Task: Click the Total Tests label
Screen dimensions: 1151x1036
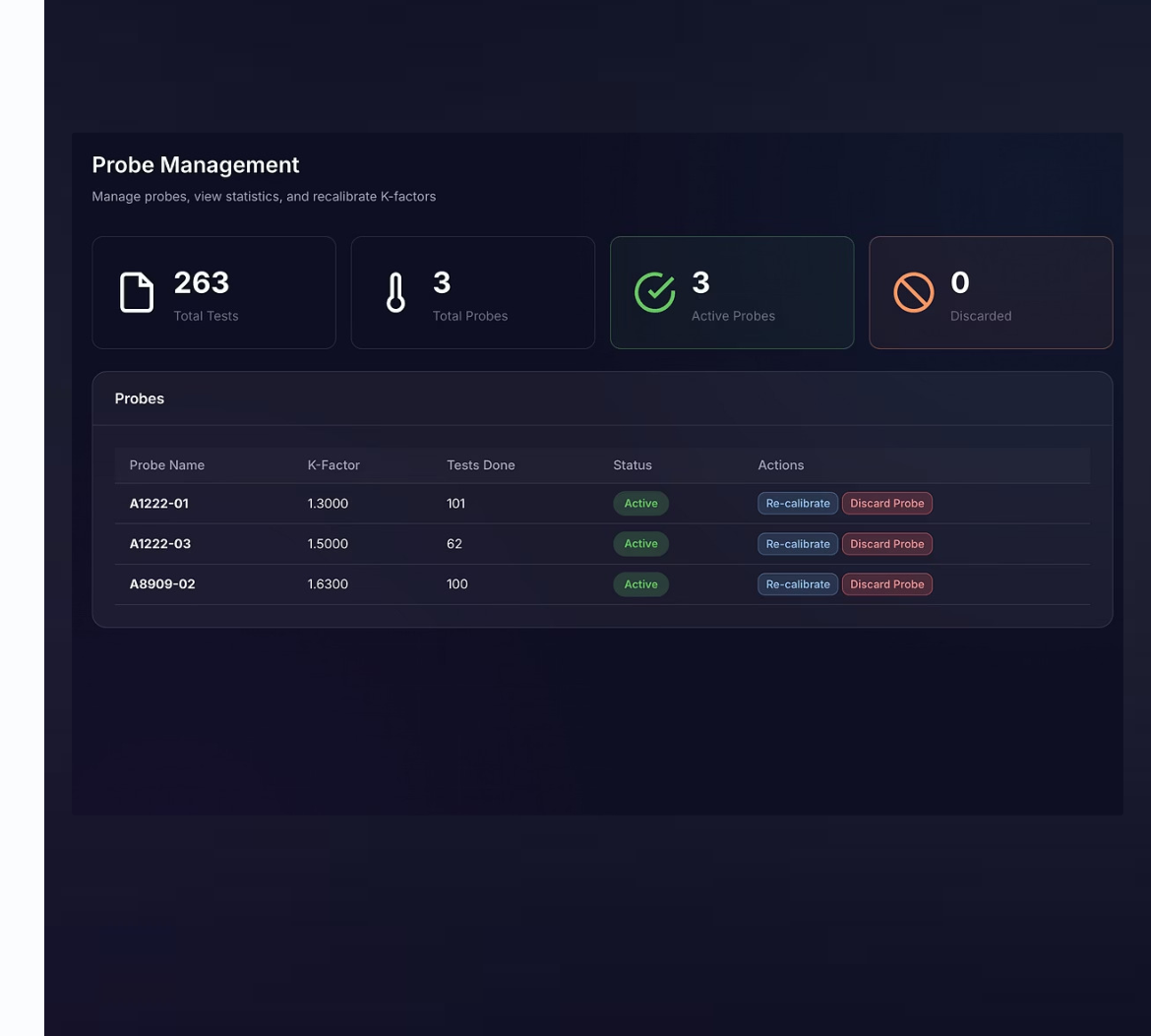Action: (x=206, y=316)
